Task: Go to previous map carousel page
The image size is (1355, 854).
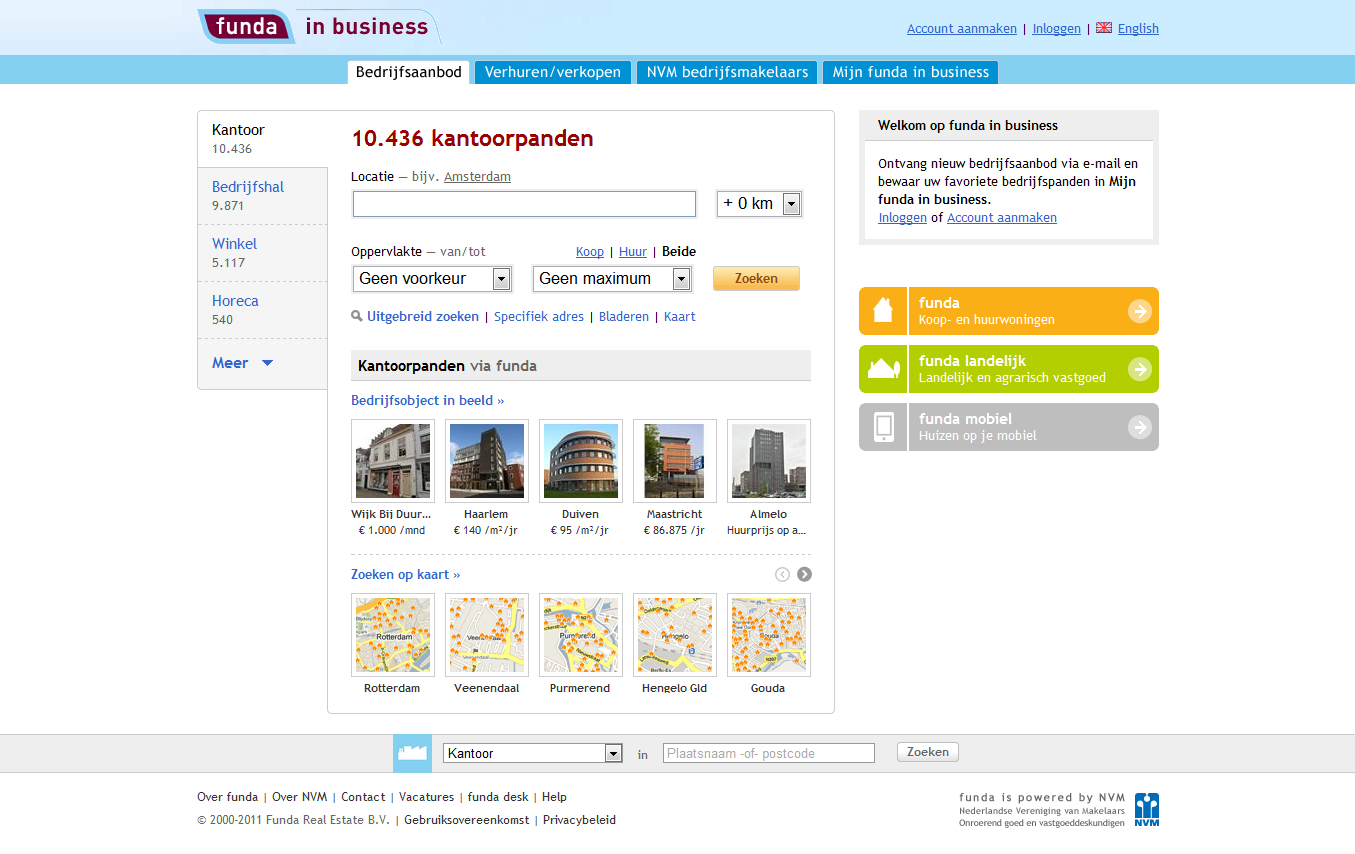Action: (782, 574)
